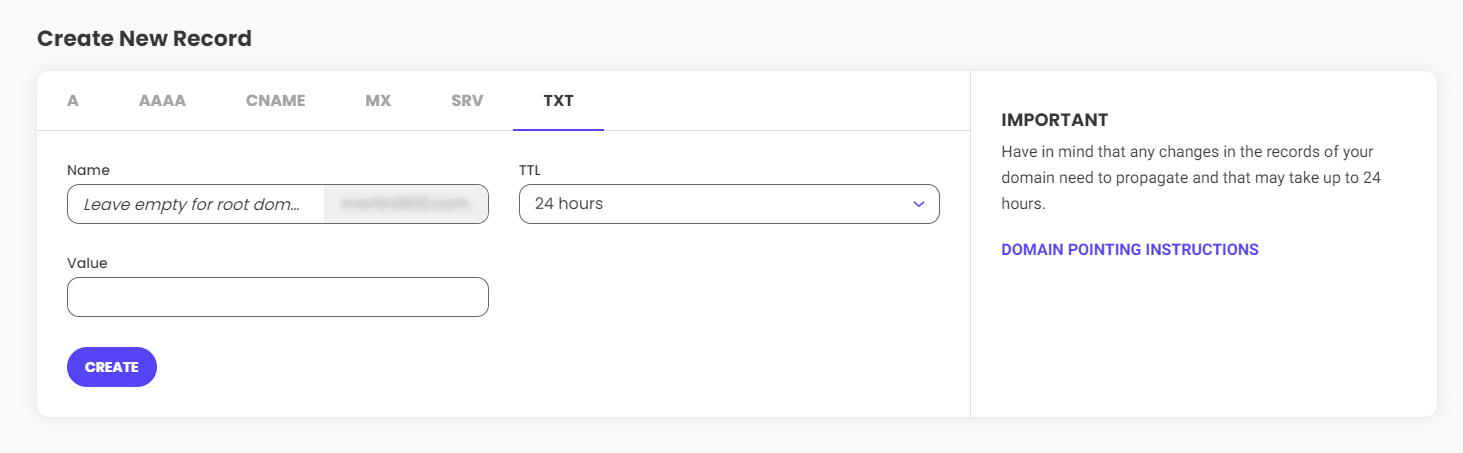Open the Domain Pointing Instructions link

point(1129,250)
